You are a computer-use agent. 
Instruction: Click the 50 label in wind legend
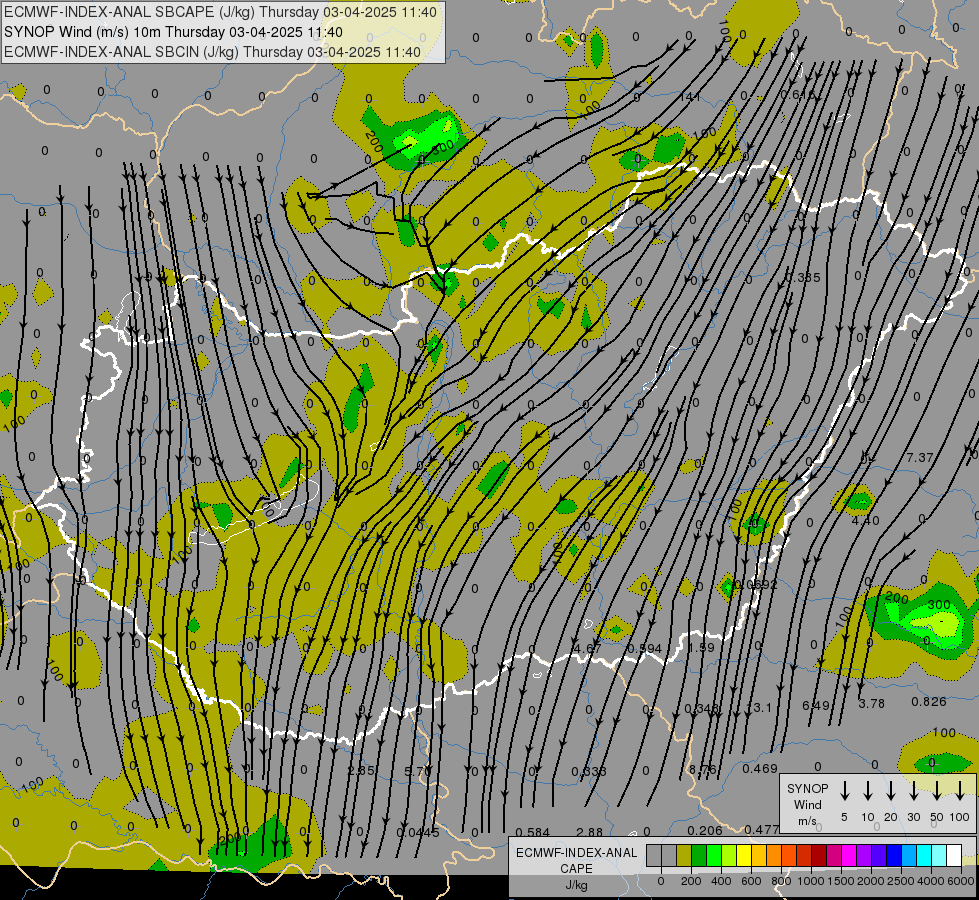click(x=937, y=817)
